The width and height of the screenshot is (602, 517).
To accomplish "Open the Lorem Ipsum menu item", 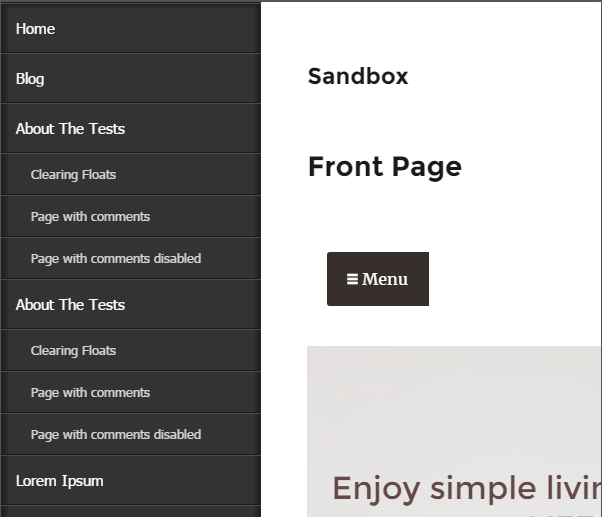I will tap(131, 481).
